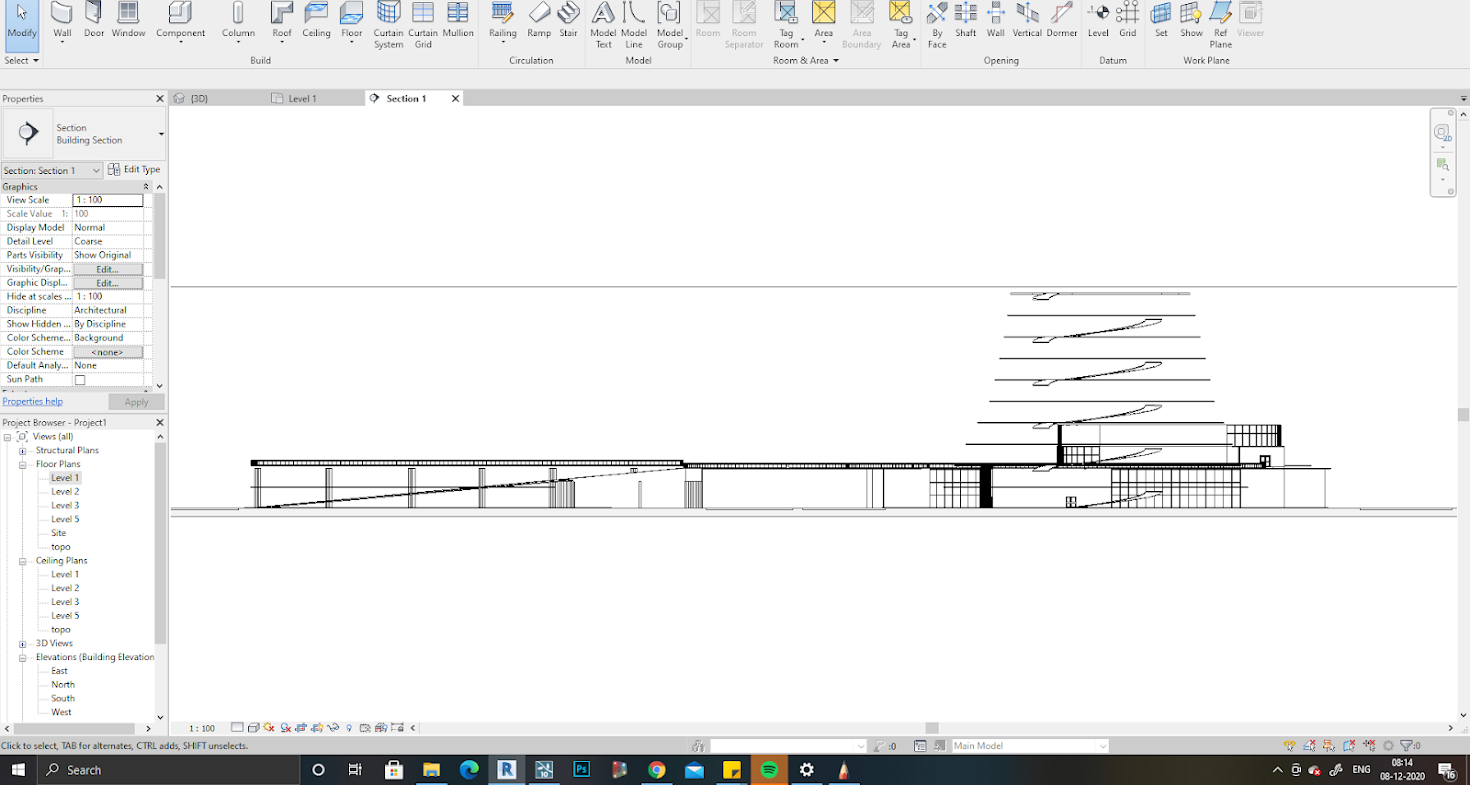Collapse the Ceiling Plans tree node
Screen dimensions: 1470x785
22,561
